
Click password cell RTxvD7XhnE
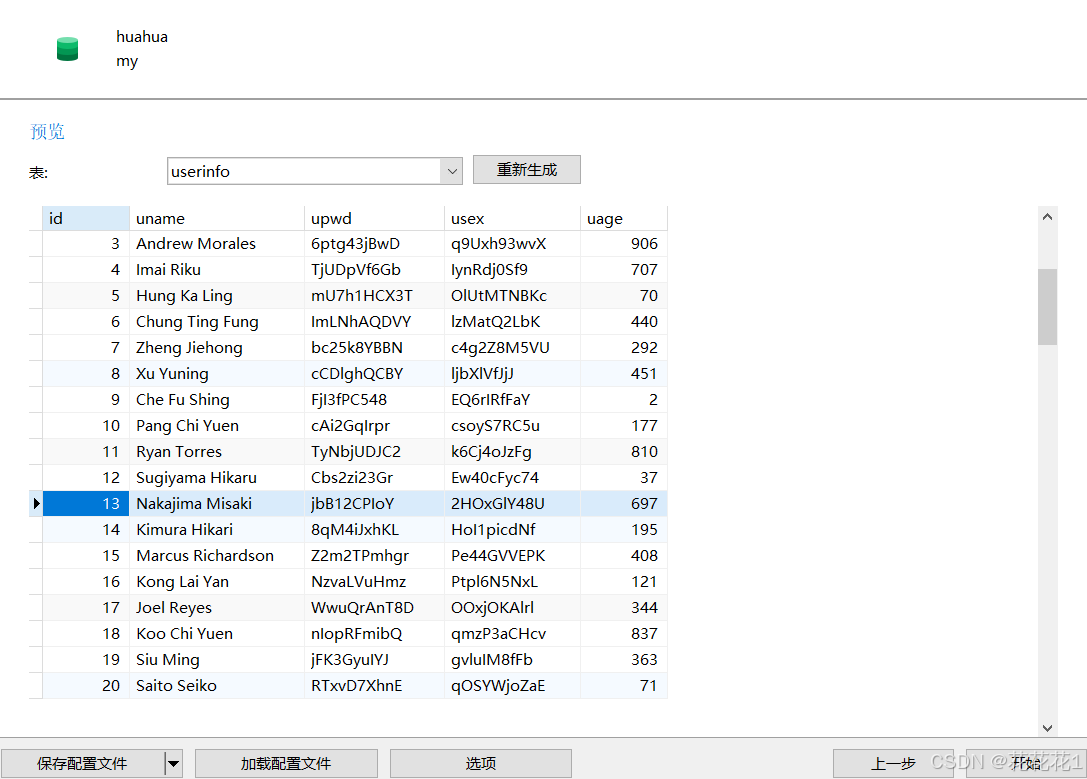[x=374, y=685]
